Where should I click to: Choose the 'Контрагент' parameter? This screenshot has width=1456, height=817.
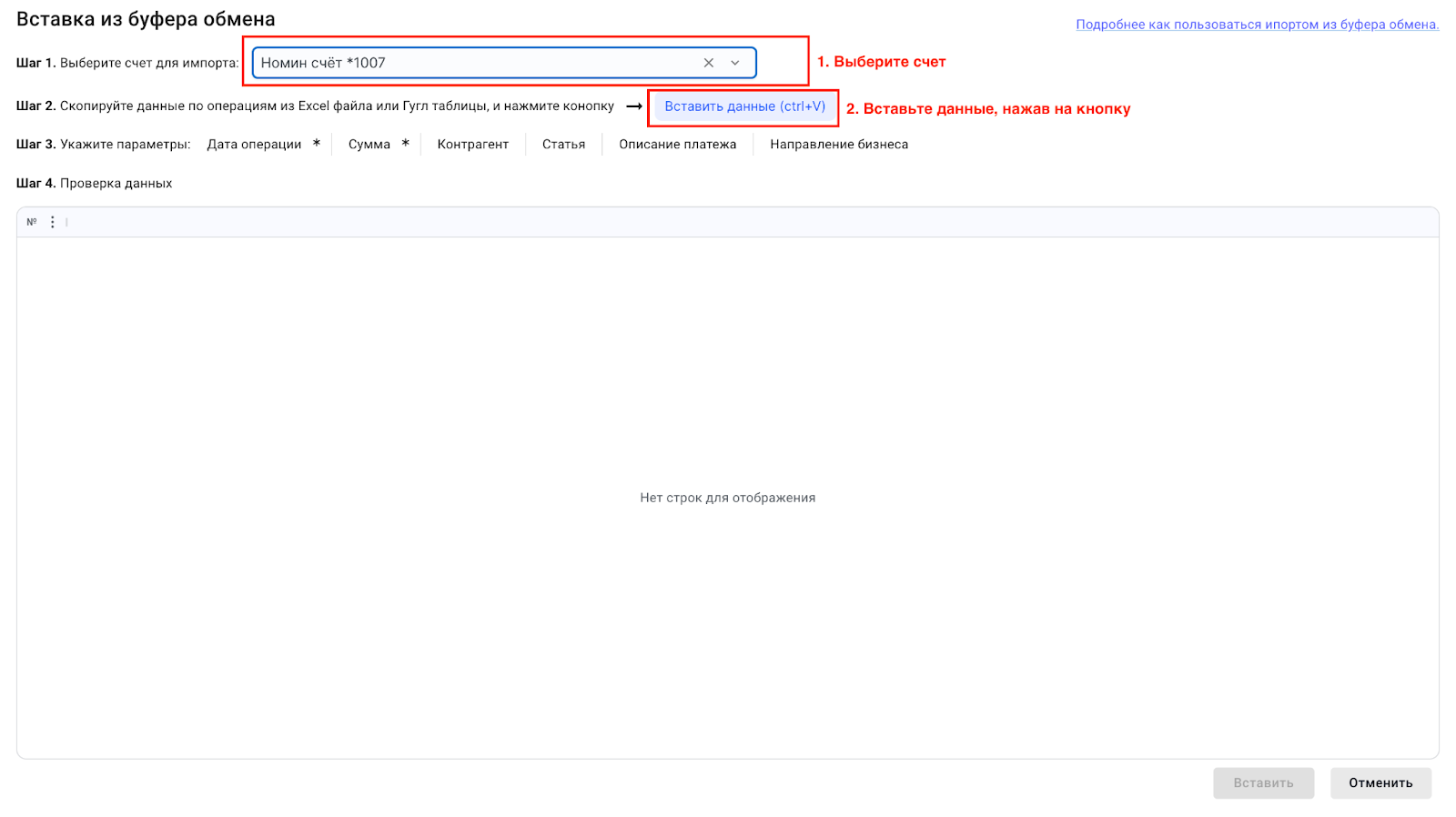472,145
